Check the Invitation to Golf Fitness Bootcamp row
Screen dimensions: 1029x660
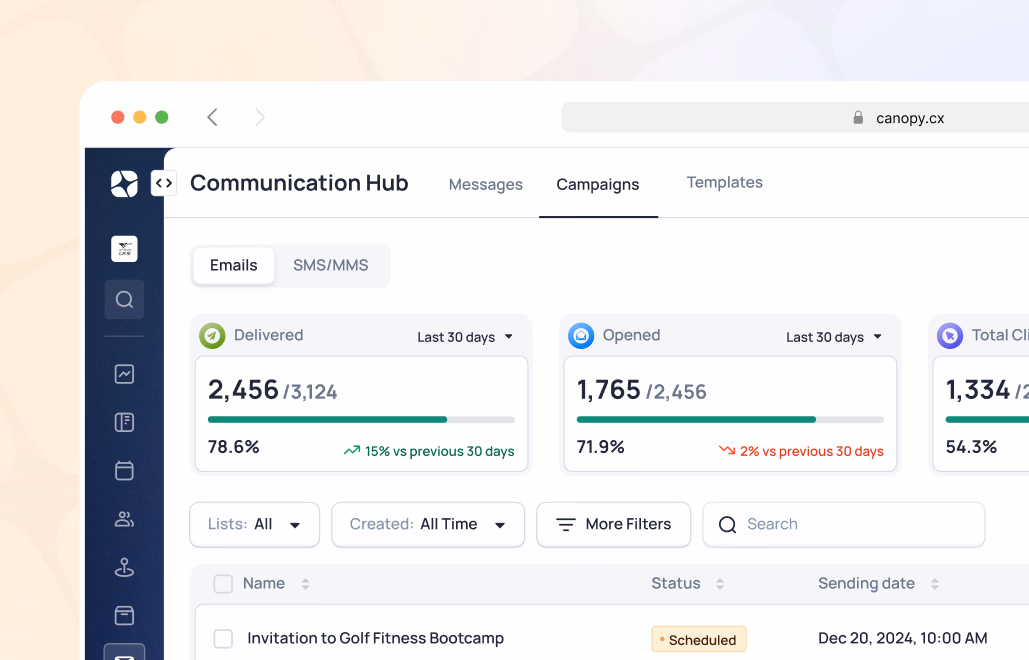click(223, 638)
